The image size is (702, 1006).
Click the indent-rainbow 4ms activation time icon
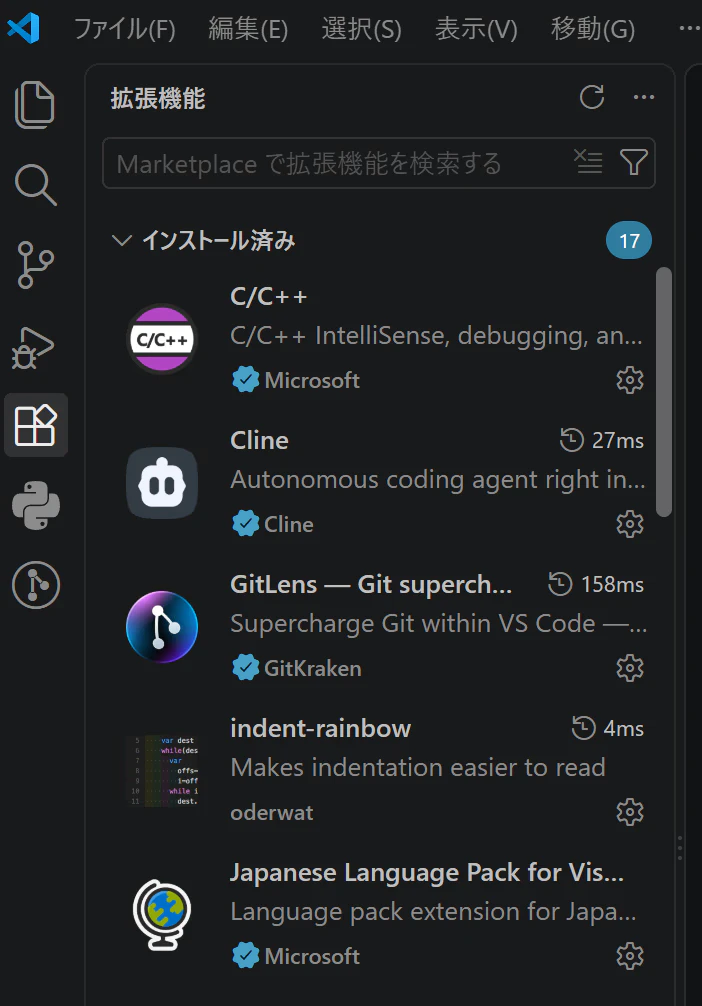pyautogui.click(x=583, y=728)
